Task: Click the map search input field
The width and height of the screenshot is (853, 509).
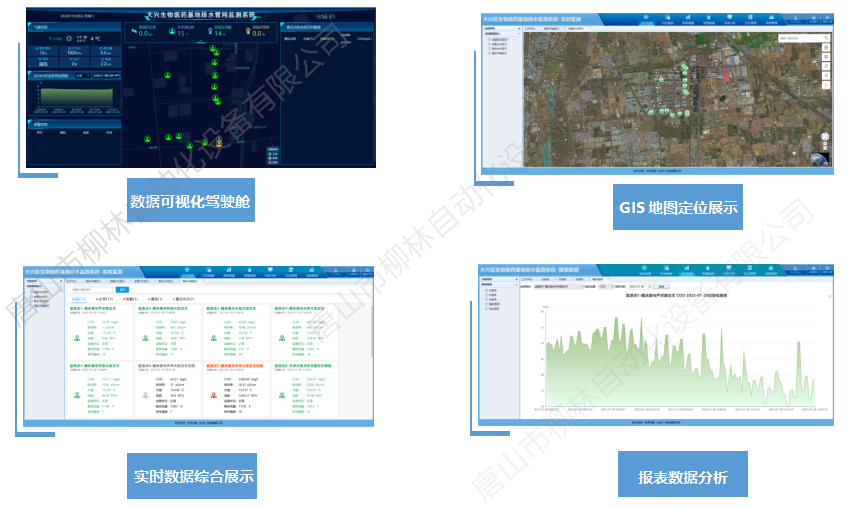Action: 798,39
